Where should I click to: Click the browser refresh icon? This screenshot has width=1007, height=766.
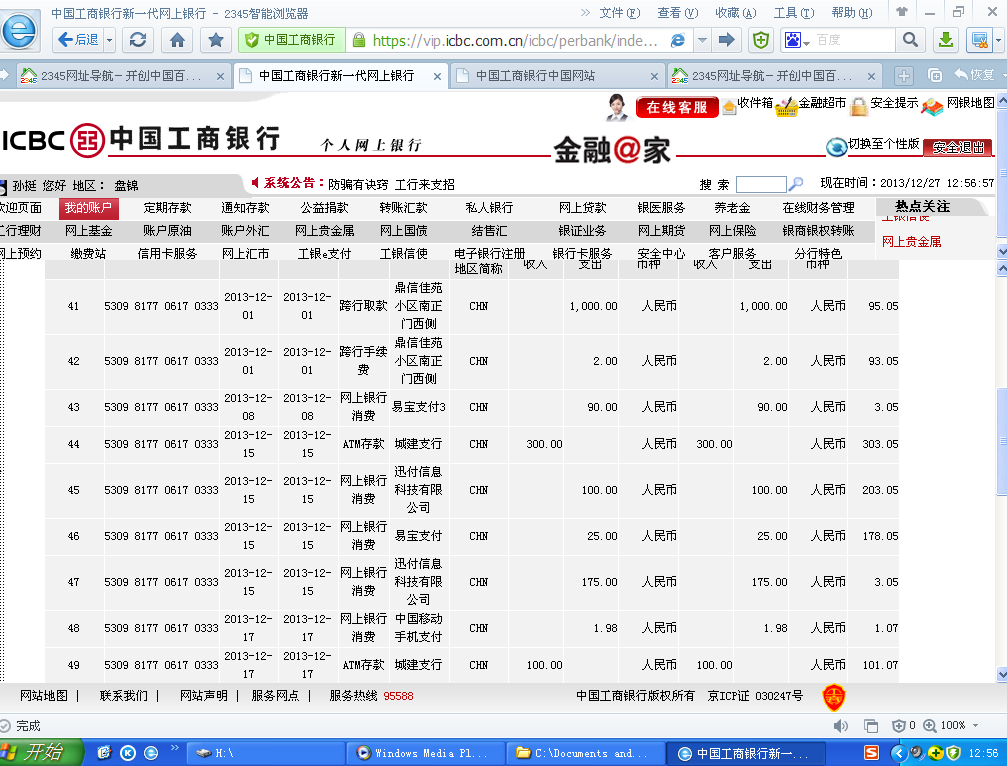point(138,40)
